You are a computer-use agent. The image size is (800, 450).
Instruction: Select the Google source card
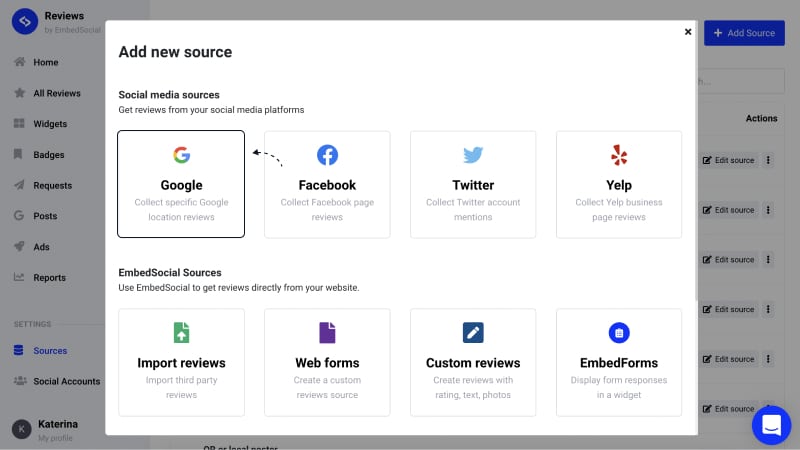[x=181, y=184]
